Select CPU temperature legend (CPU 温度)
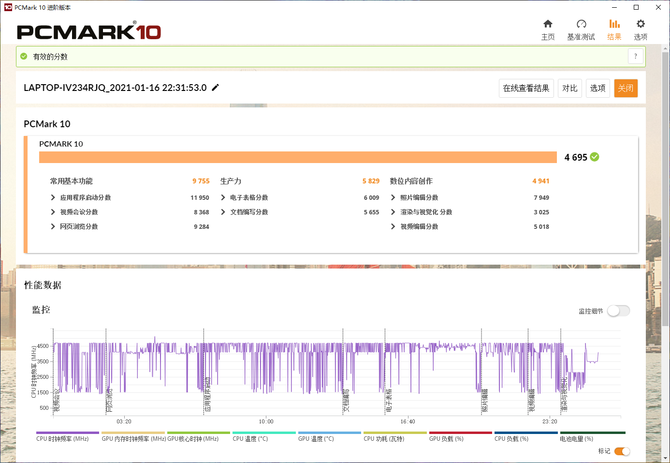Screen dimensions: 670x463 (264, 437)
